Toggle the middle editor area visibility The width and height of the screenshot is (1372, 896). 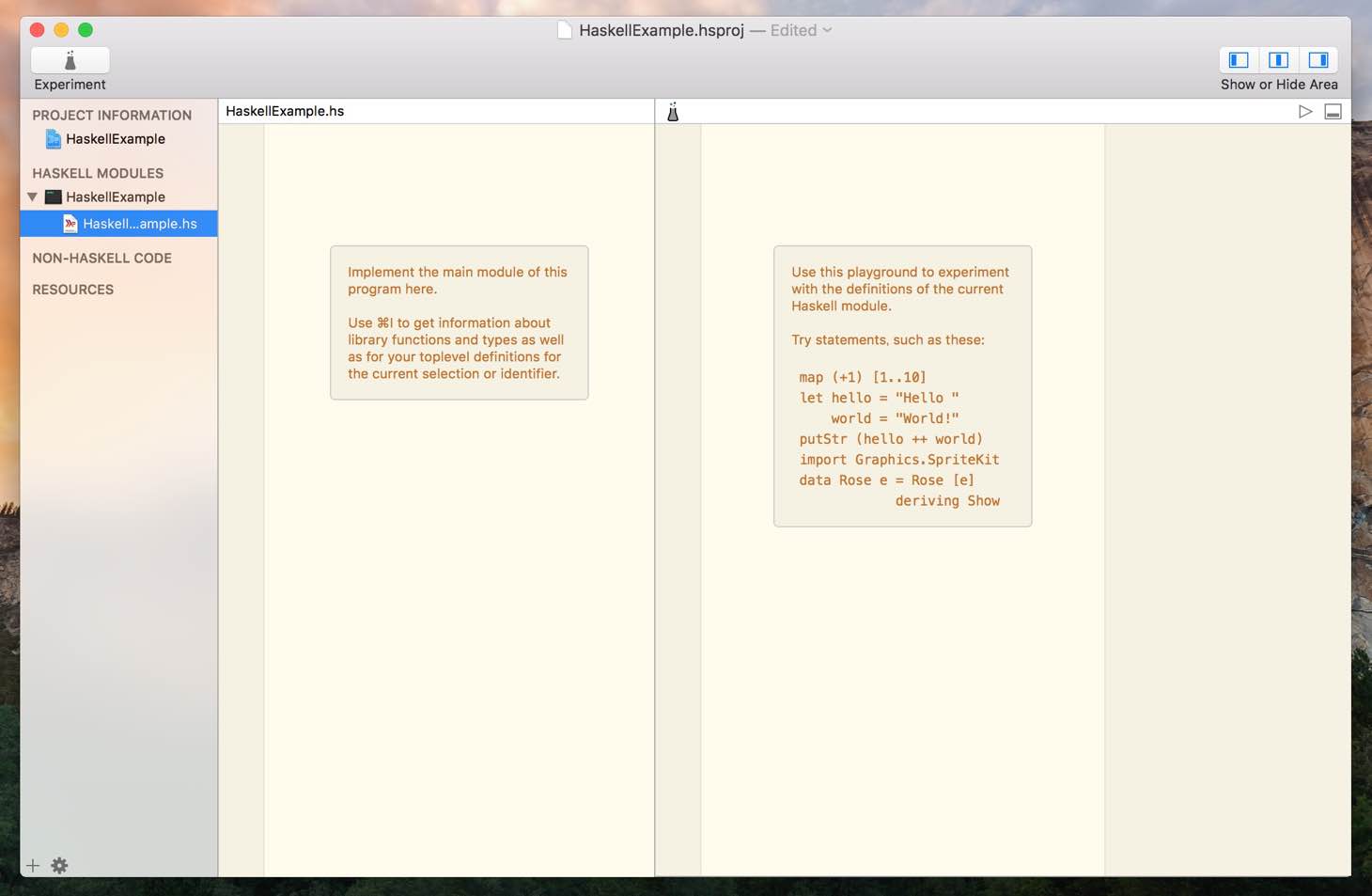pos(1278,60)
